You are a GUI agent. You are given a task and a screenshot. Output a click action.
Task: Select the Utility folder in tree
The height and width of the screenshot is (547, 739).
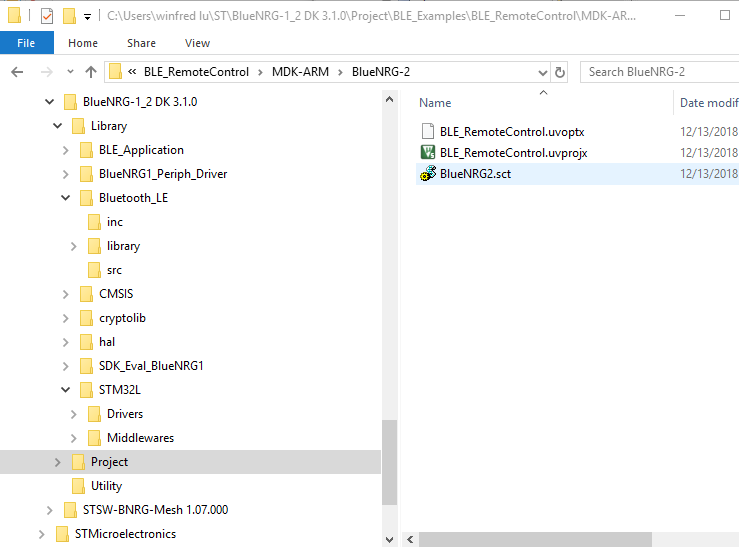(x=106, y=486)
